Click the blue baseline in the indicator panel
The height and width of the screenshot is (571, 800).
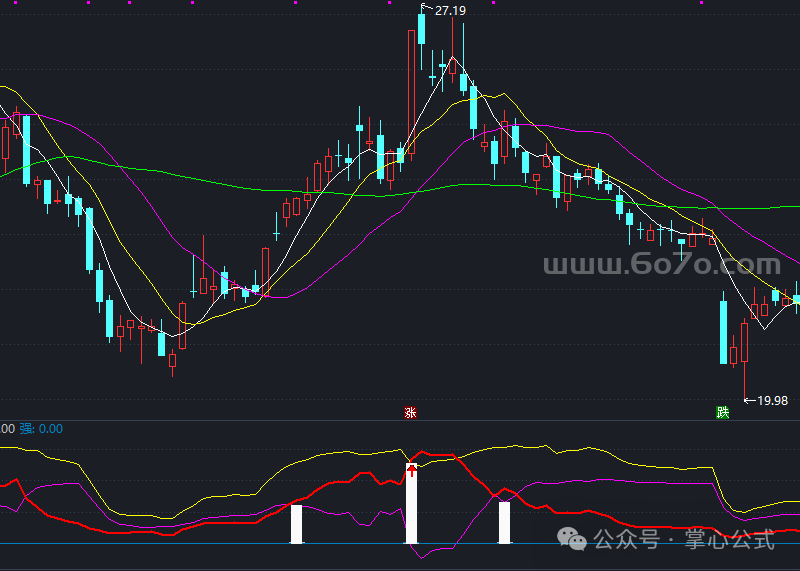[200, 544]
